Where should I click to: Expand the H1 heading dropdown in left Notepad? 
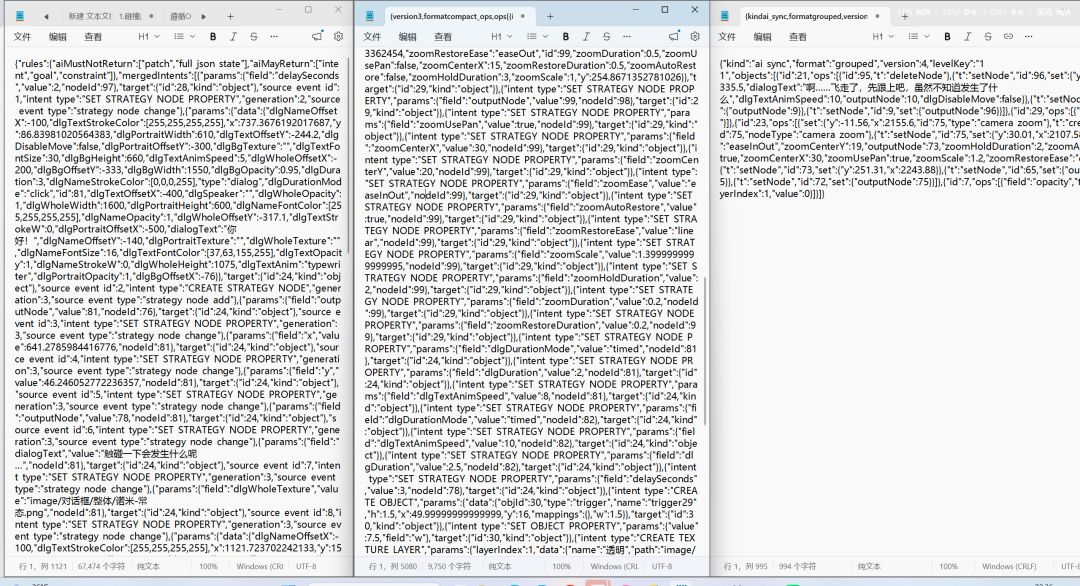149,36
